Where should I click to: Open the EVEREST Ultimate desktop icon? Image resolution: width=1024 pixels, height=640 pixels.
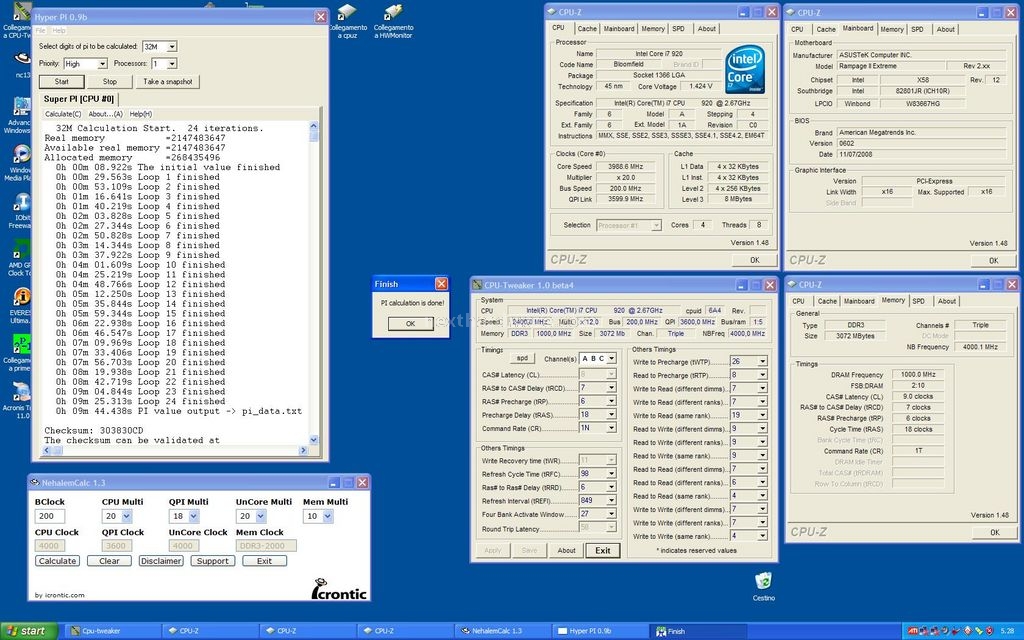pos(20,306)
